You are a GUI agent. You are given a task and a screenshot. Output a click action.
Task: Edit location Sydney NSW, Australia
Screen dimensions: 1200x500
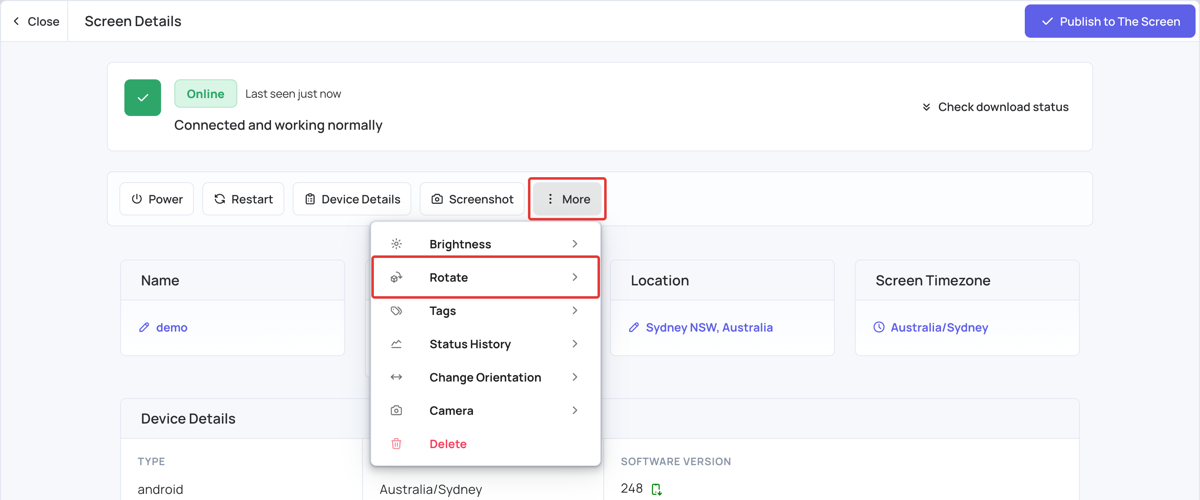(709, 327)
